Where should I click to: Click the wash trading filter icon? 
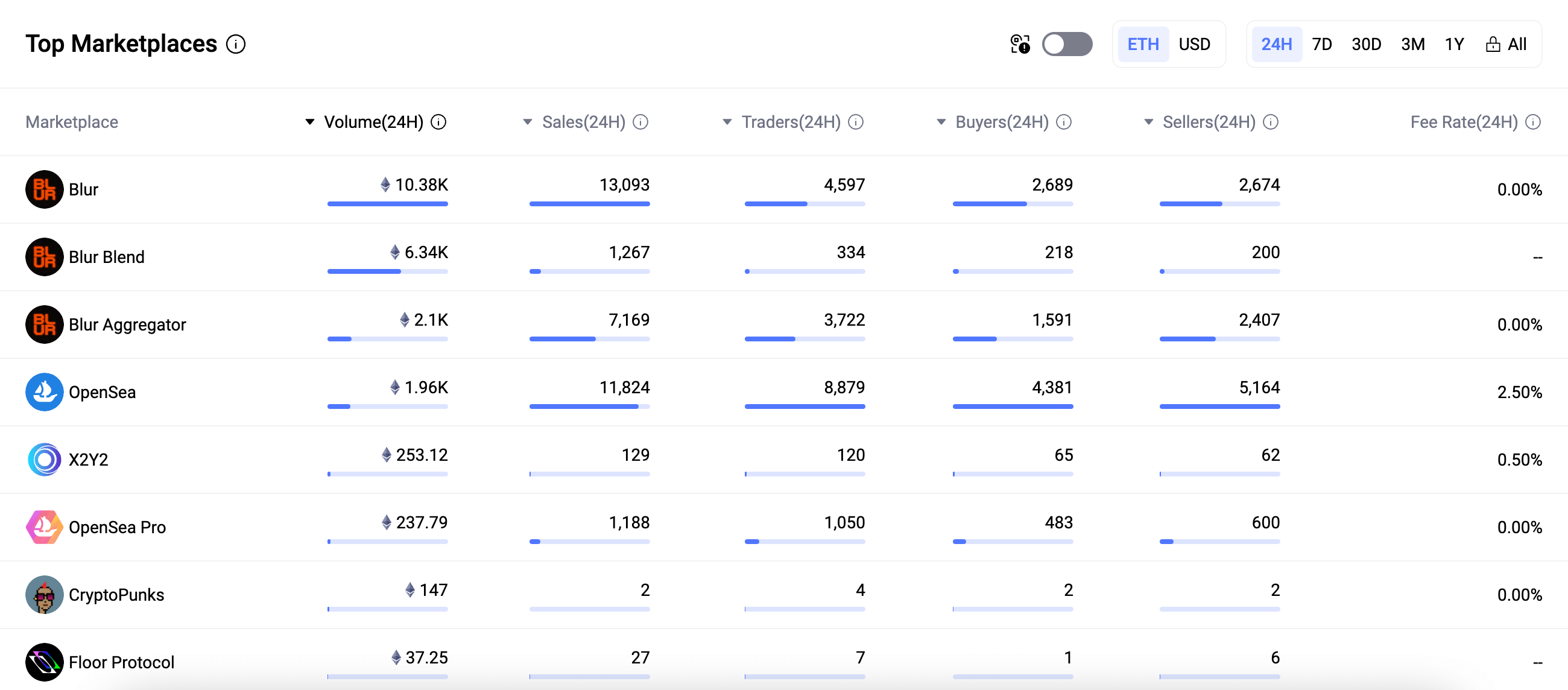(1020, 45)
